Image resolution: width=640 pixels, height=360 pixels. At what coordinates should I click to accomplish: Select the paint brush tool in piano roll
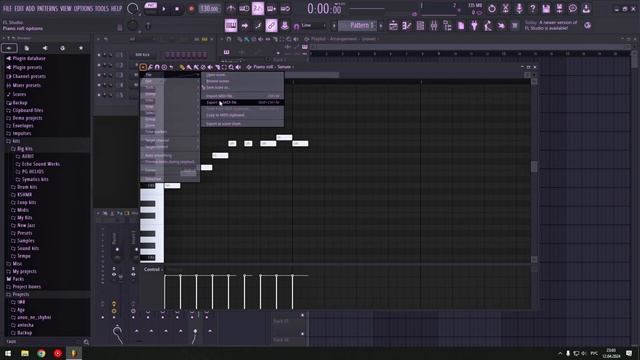[x=189, y=67]
